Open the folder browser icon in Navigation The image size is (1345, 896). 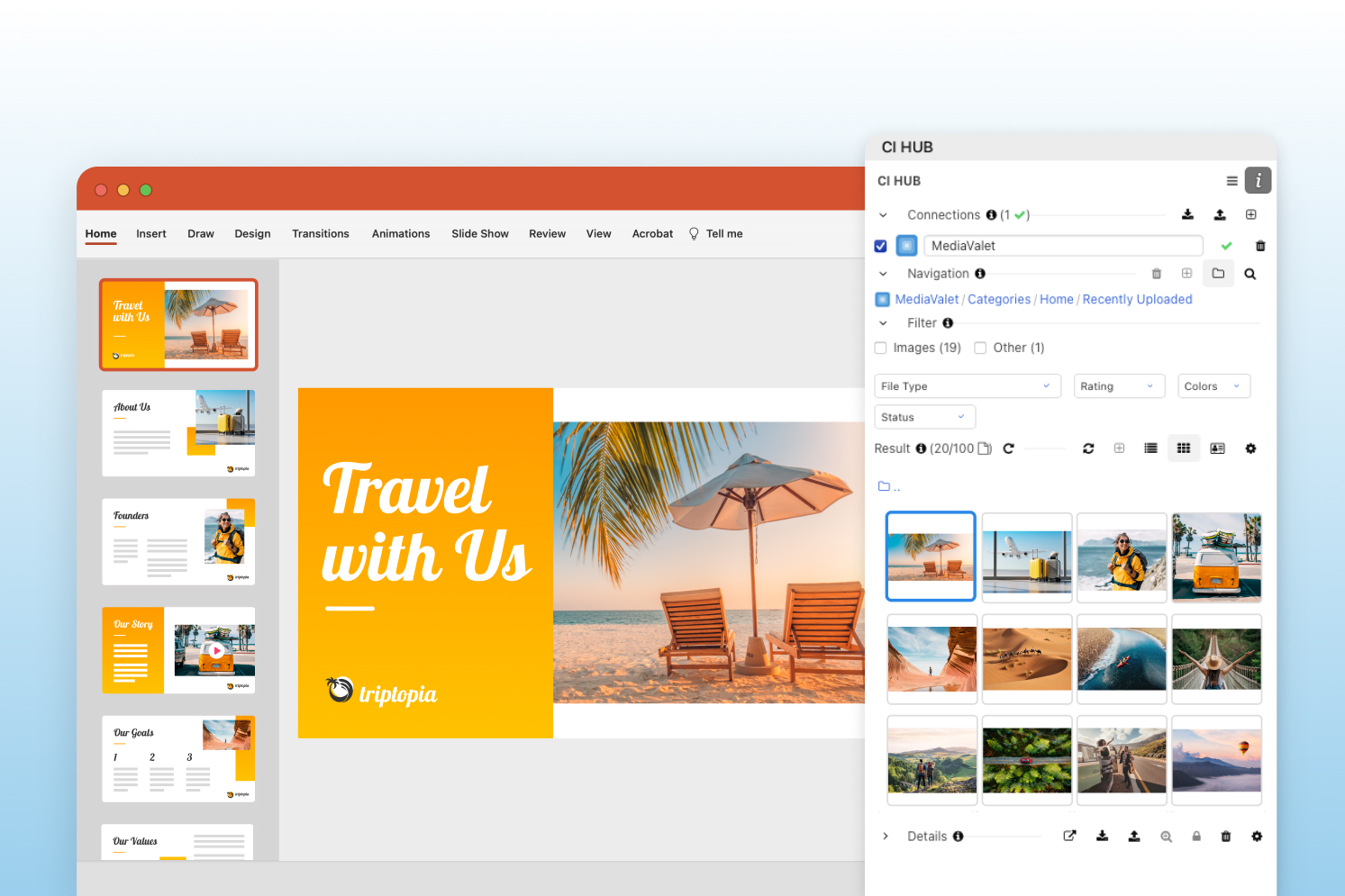pos(1218,273)
